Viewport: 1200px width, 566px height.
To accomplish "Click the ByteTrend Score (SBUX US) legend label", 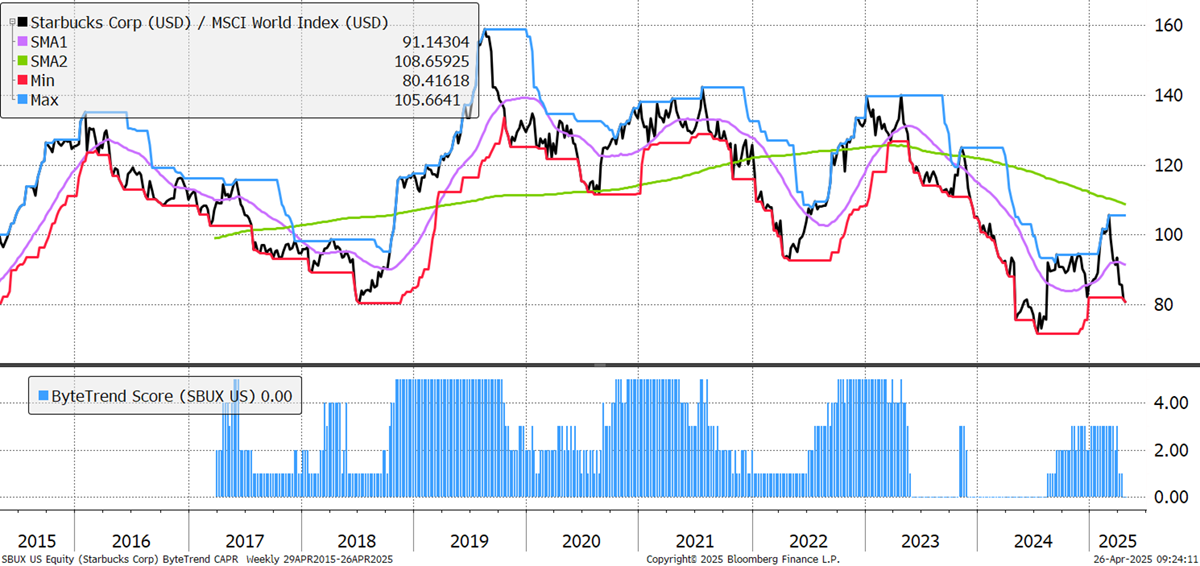I will click(x=152, y=396).
